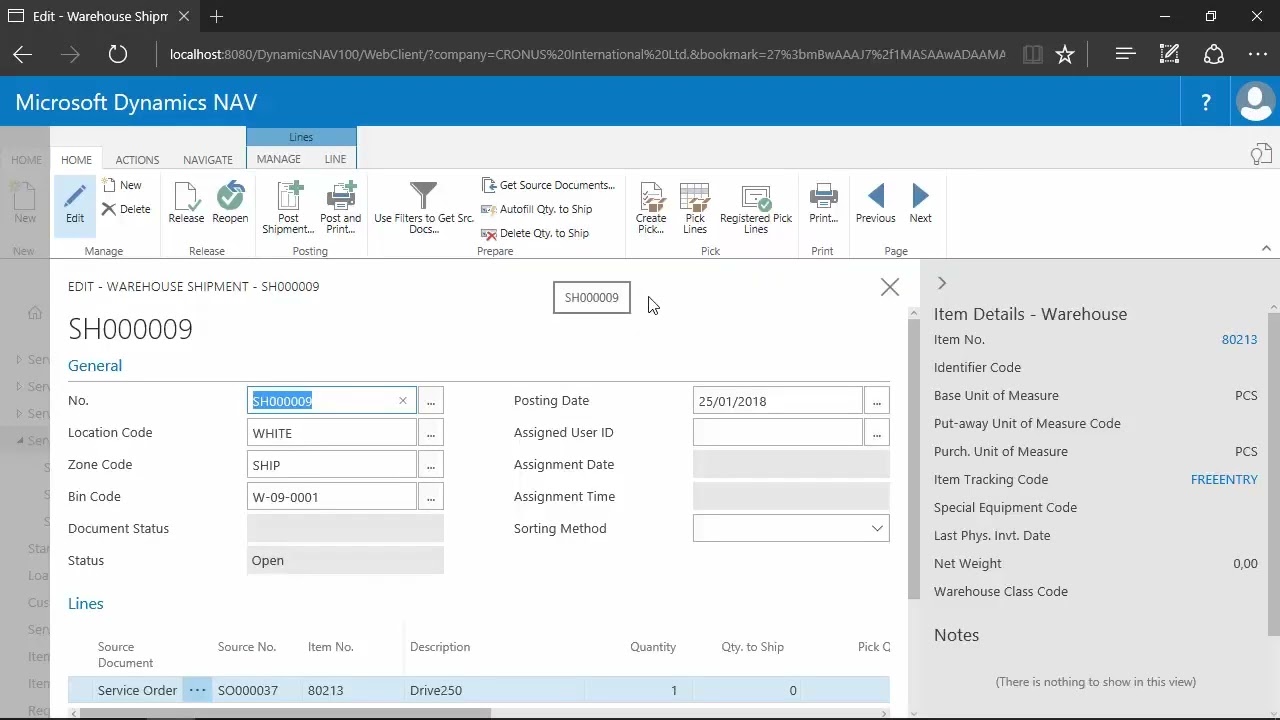Viewport: 1280px width, 720px height.
Task: Add page to favorites star
Action: point(1065,54)
